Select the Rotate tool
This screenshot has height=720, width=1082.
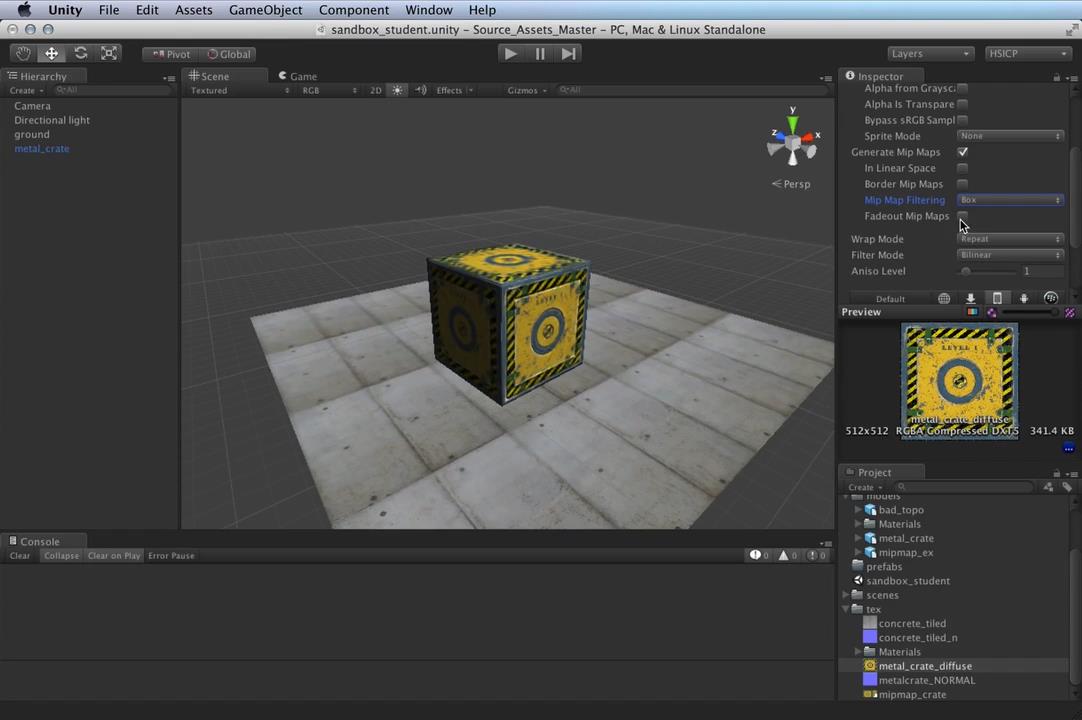81,53
